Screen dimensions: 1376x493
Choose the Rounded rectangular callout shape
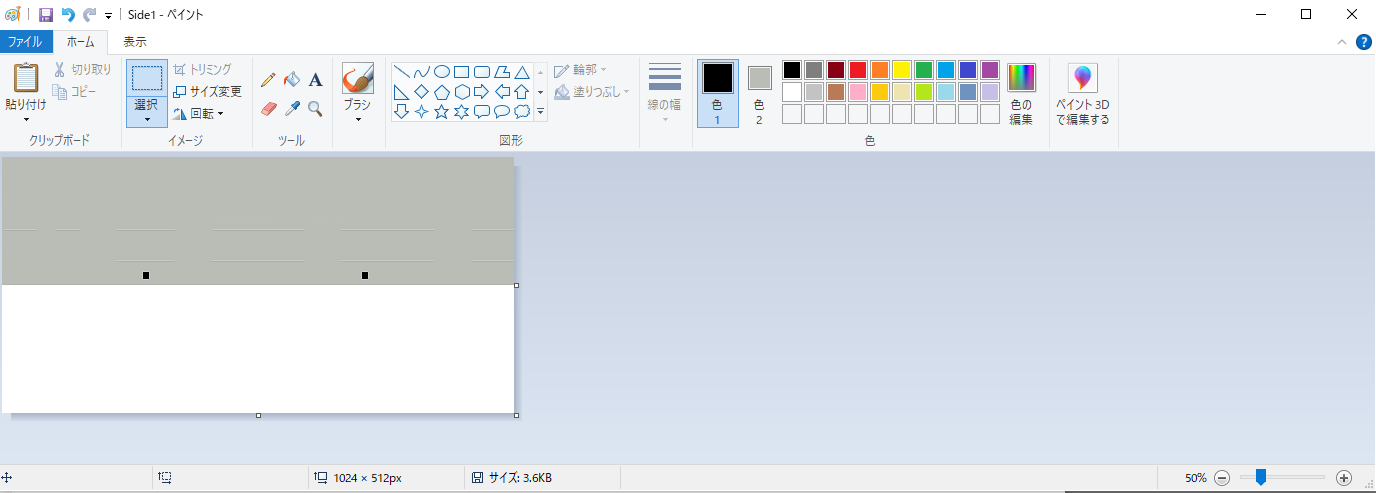(481, 112)
